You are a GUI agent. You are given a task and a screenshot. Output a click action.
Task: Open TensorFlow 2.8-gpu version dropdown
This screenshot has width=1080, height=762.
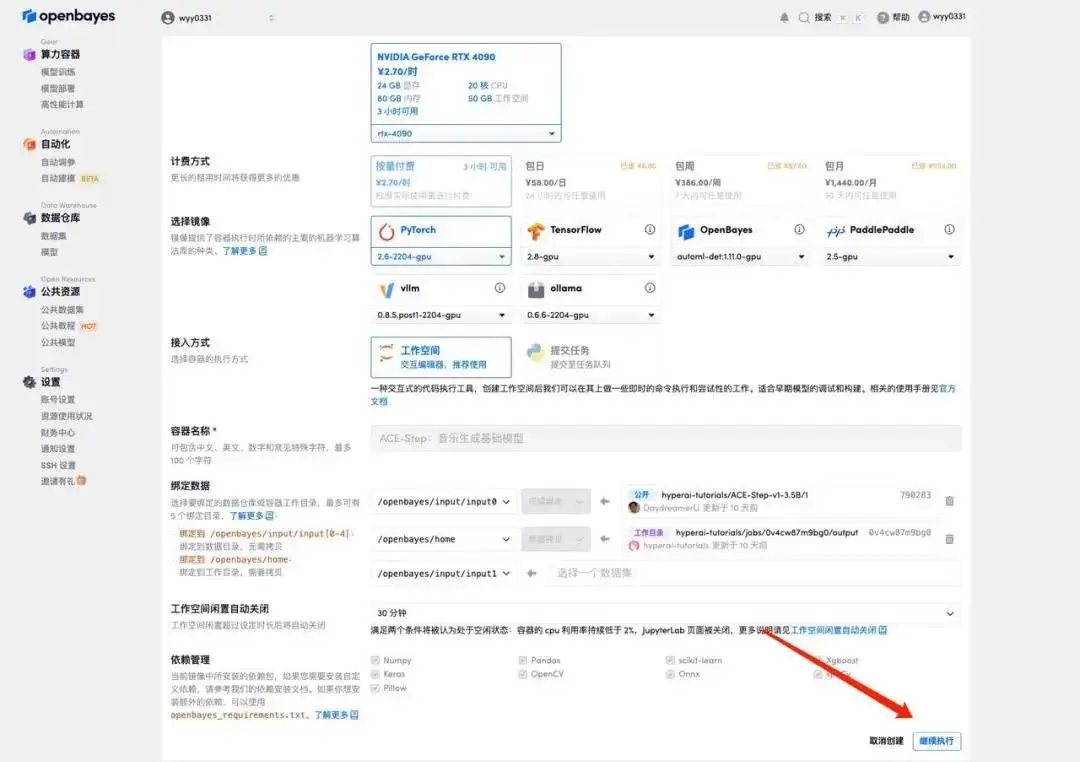[x=590, y=256]
